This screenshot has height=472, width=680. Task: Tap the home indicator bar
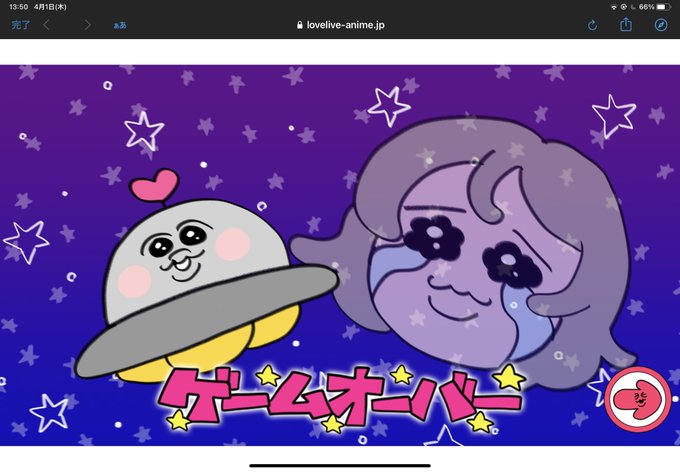(x=340, y=466)
